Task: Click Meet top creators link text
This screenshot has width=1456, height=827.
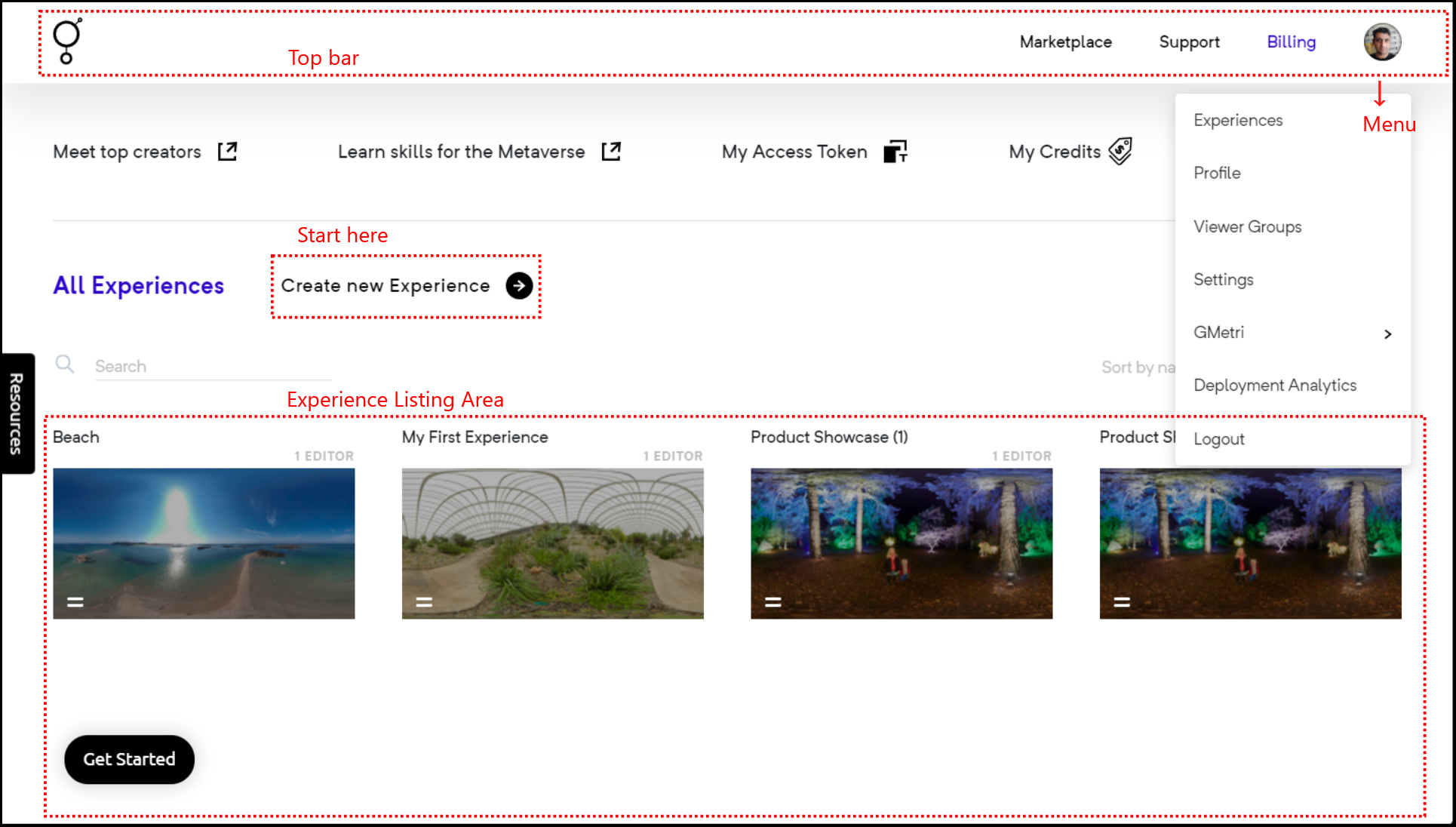Action: click(x=127, y=152)
